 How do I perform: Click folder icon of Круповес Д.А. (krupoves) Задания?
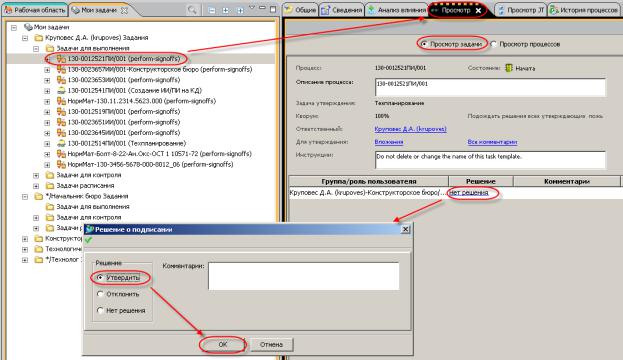[39, 38]
